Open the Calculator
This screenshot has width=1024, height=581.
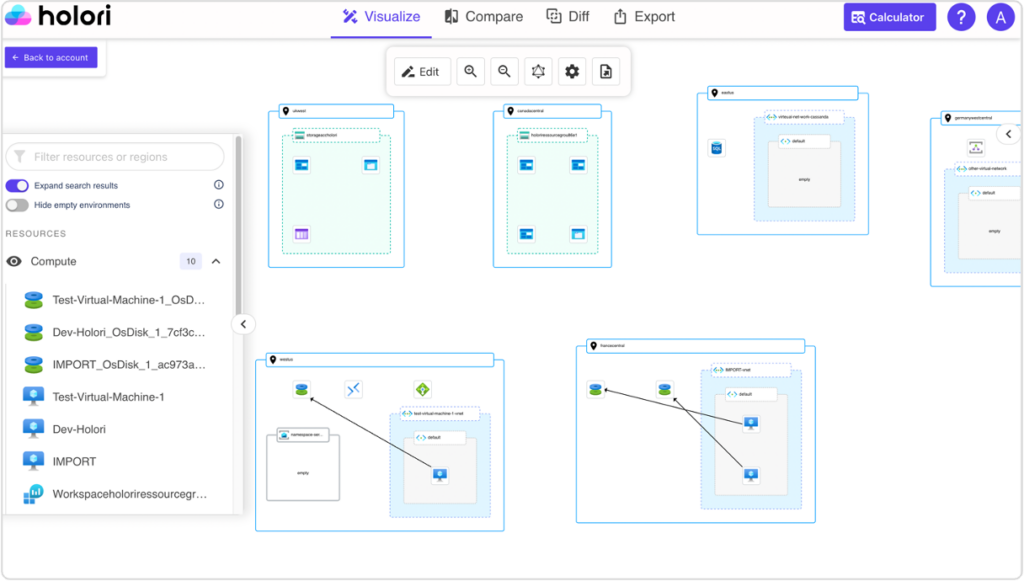888,17
